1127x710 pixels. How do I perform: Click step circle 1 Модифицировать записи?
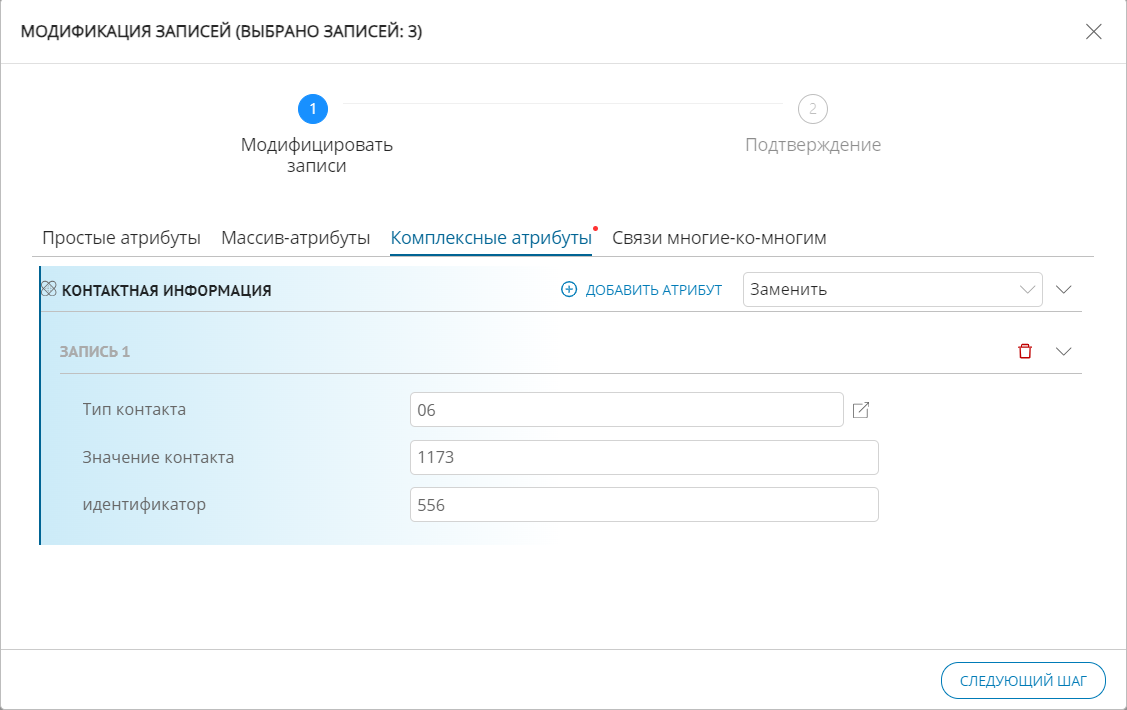click(313, 109)
